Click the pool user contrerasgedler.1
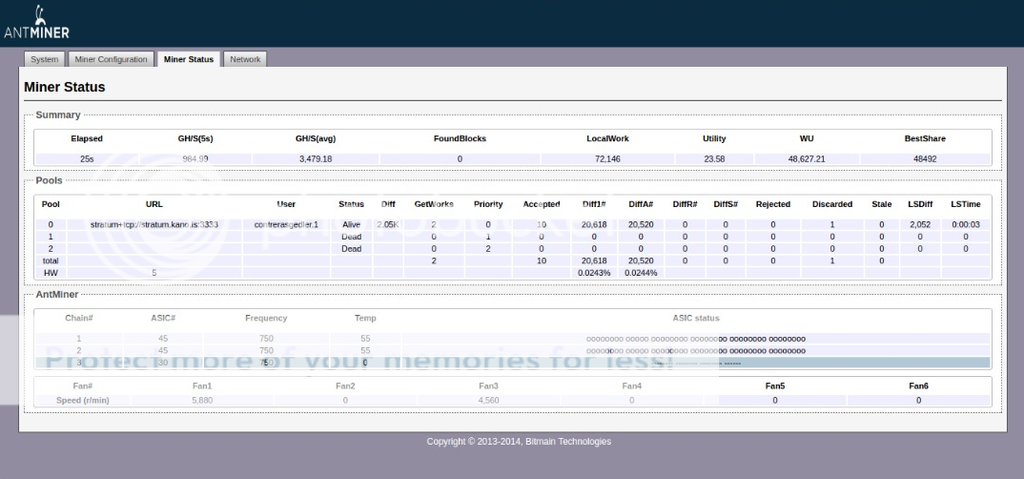Image resolution: width=1024 pixels, height=479 pixels. [286, 224]
